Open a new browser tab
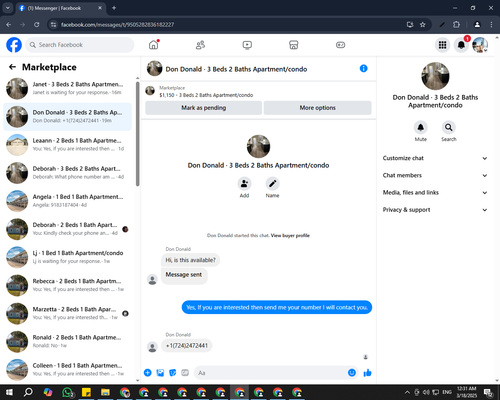Viewport: 500px width, 400px height. click(x=114, y=8)
